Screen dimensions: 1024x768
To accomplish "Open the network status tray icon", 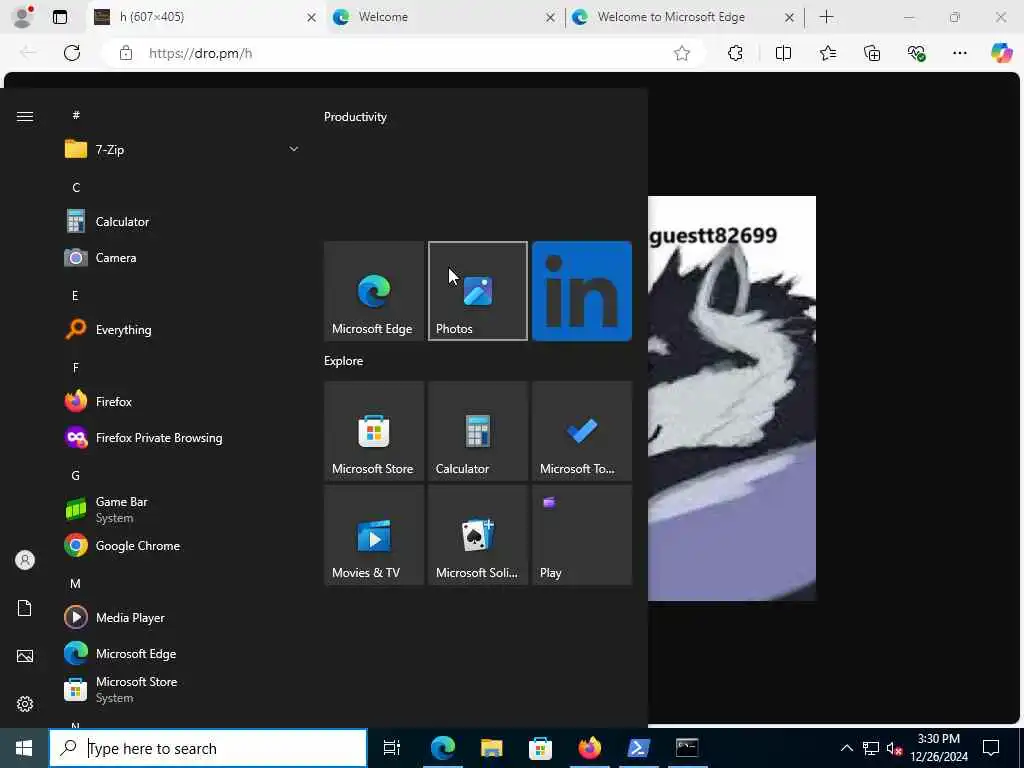I will pos(871,748).
